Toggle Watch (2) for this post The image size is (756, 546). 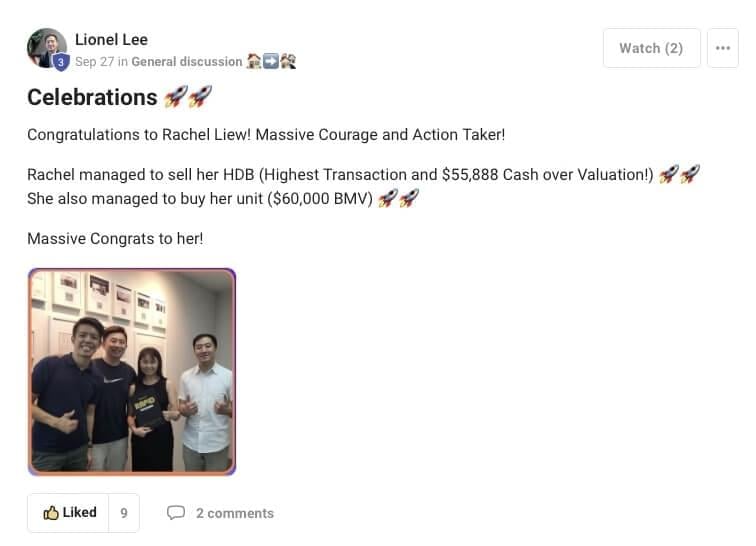coord(651,48)
